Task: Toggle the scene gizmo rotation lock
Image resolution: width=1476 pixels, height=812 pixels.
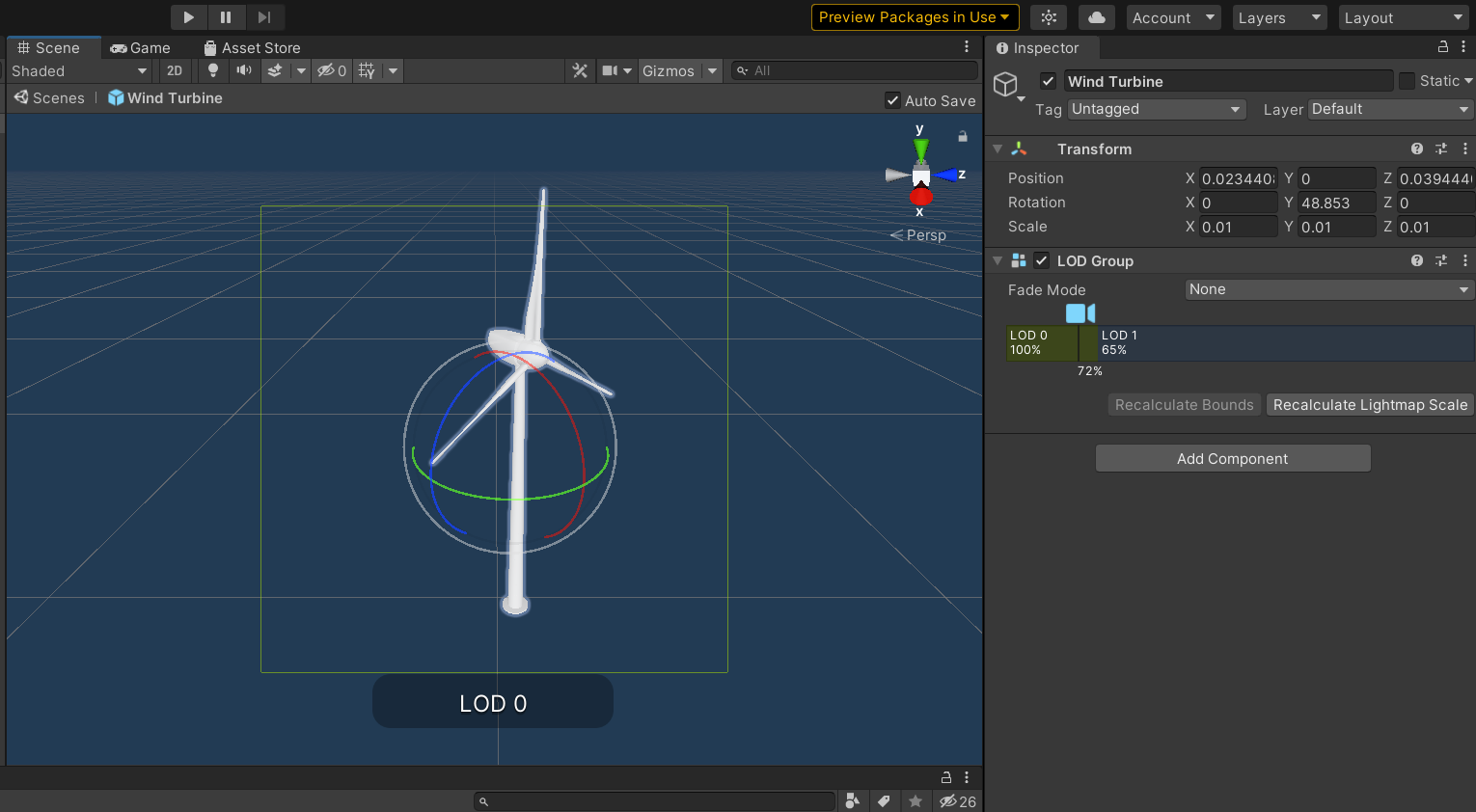Action: (963, 137)
